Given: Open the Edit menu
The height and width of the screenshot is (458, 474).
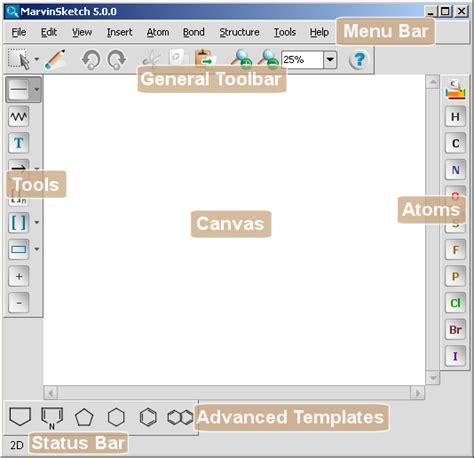Looking at the screenshot, I should (x=49, y=32).
